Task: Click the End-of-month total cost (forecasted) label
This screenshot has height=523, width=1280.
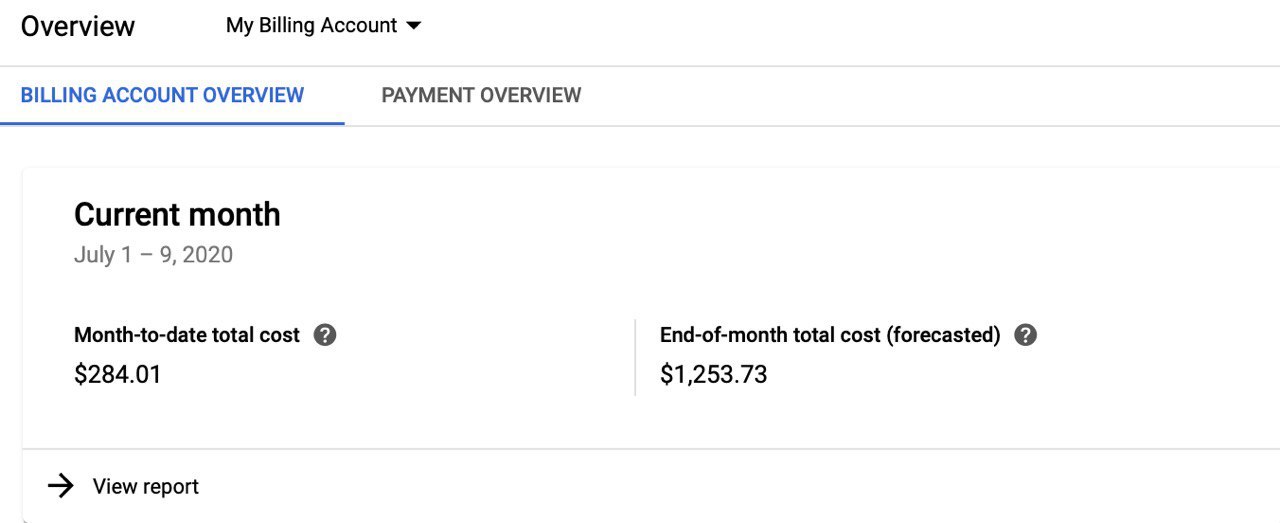Action: pos(830,335)
